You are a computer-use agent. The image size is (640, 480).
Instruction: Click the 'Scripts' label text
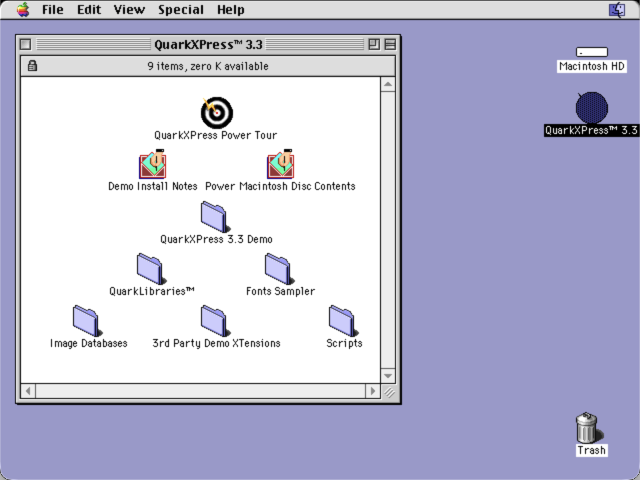(x=344, y=343)
